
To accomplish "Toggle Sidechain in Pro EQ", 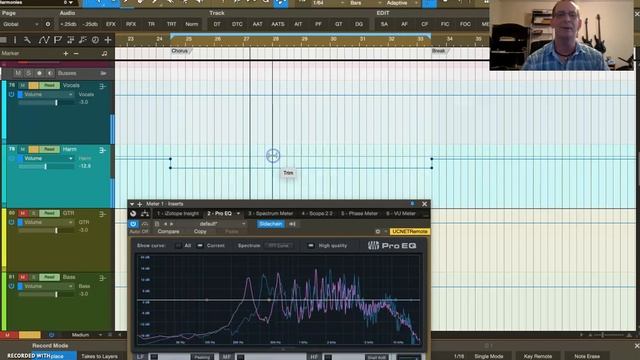I will pyautogui.click(x=270, y=224).
